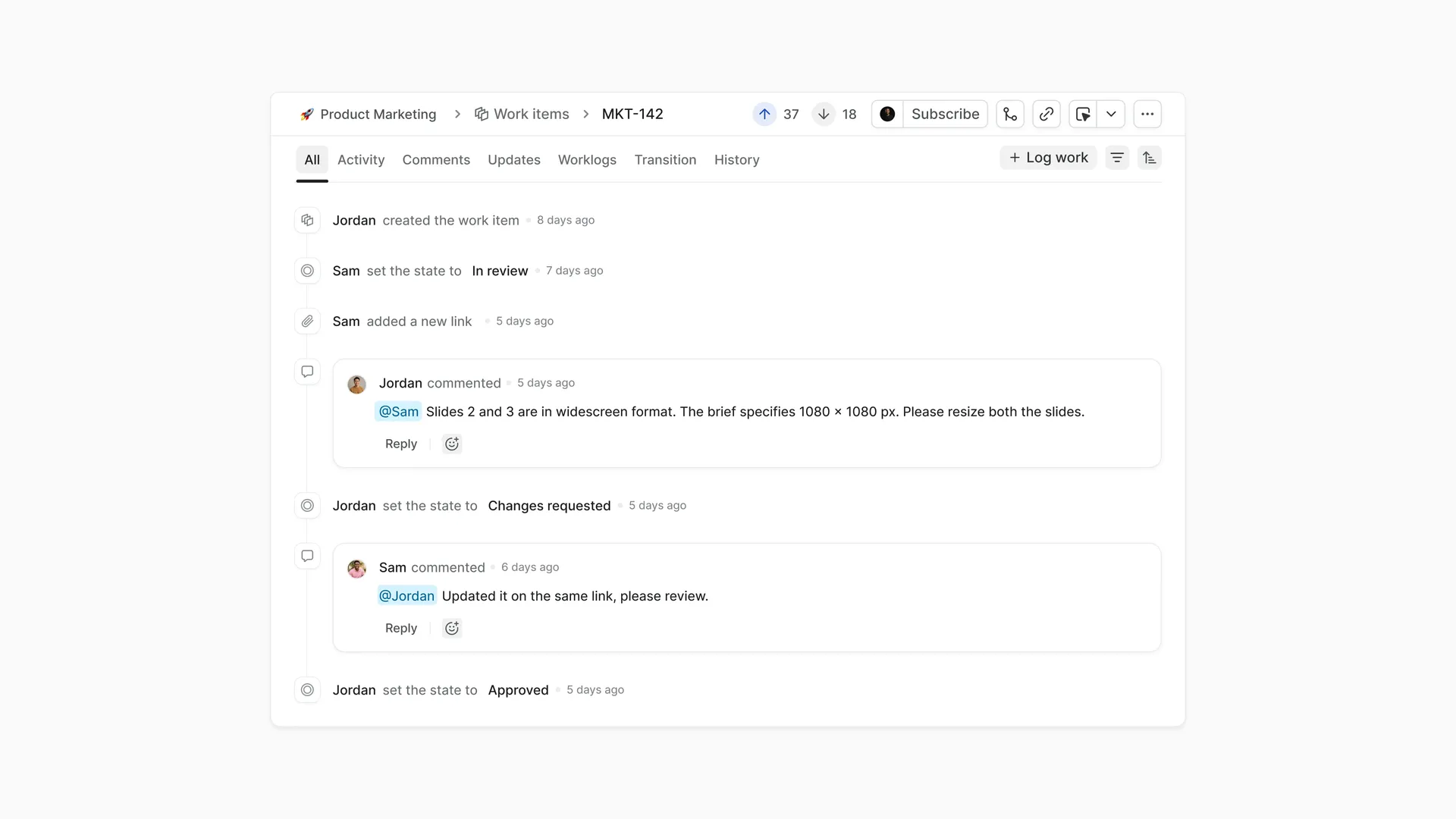Viewport: 1456px width, 819px height.
Task: Select the All tab
Action: point(312,159)
